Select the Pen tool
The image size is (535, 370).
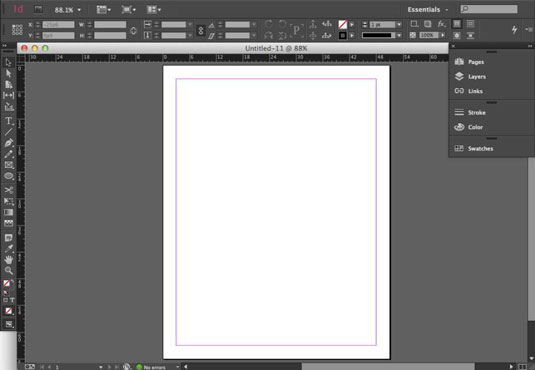9,143
